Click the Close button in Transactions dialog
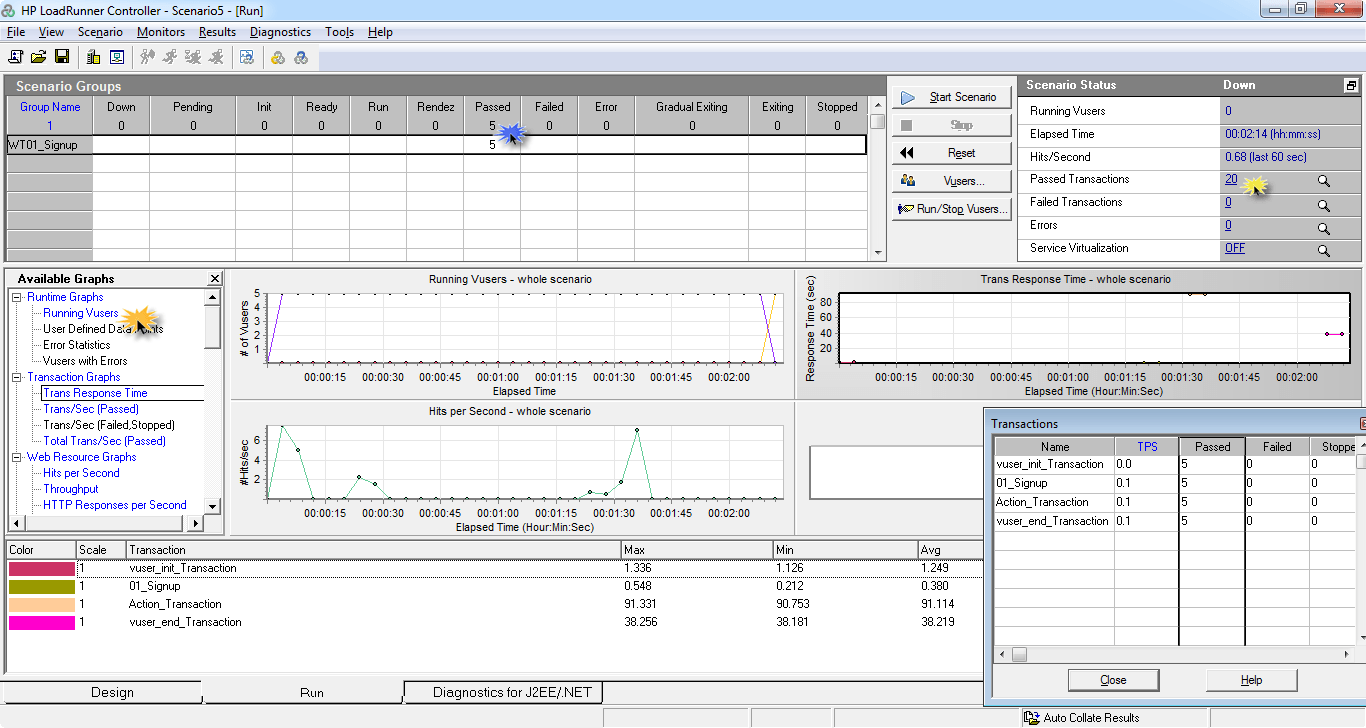This screenshot has width=1366, height=728. click(x=1113, y=680)
